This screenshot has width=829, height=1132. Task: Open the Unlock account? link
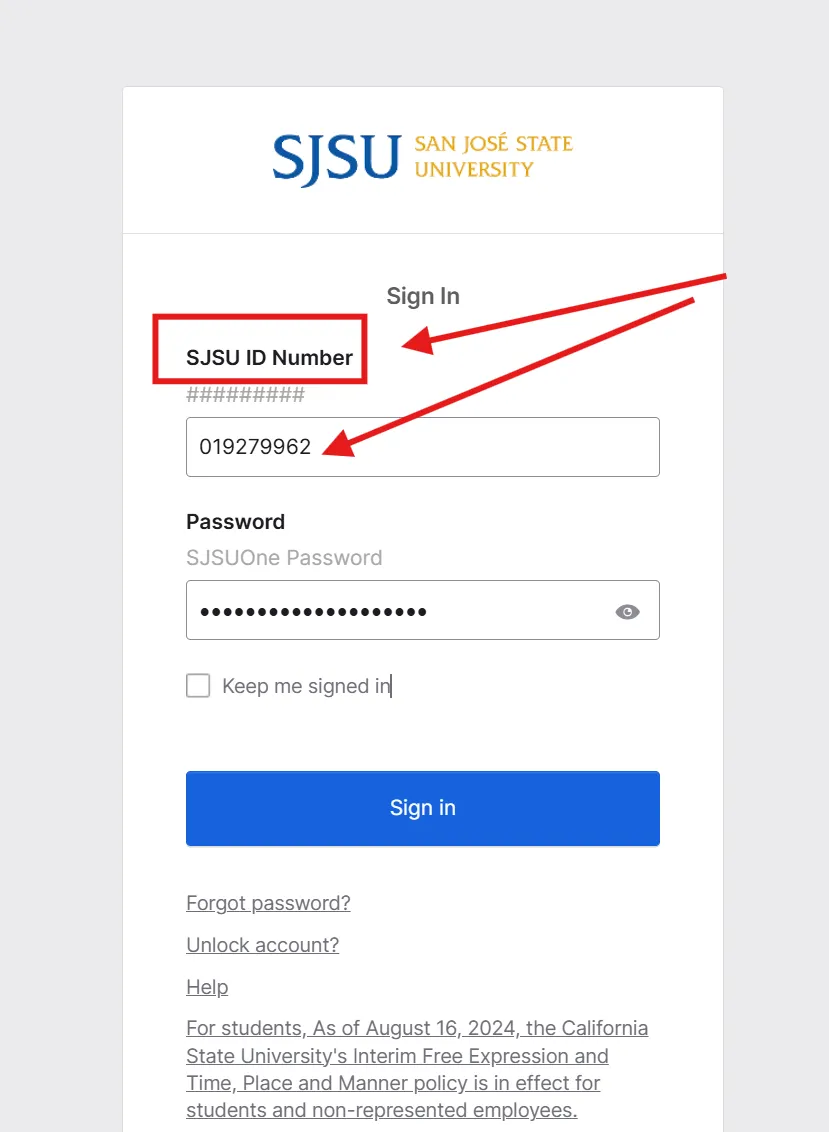(262, 945)
